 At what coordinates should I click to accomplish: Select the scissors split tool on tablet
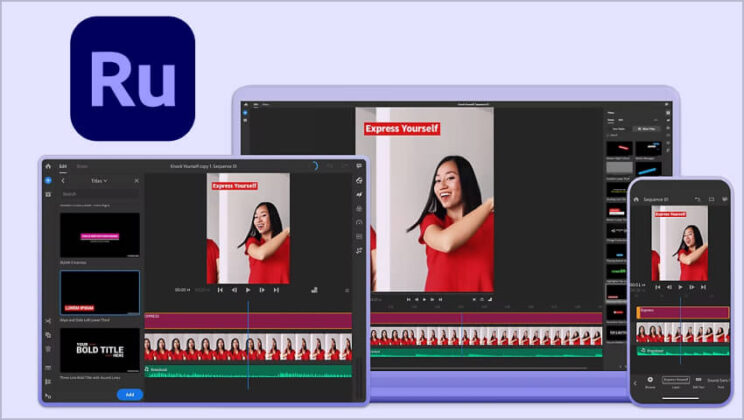tap(48, 321)
